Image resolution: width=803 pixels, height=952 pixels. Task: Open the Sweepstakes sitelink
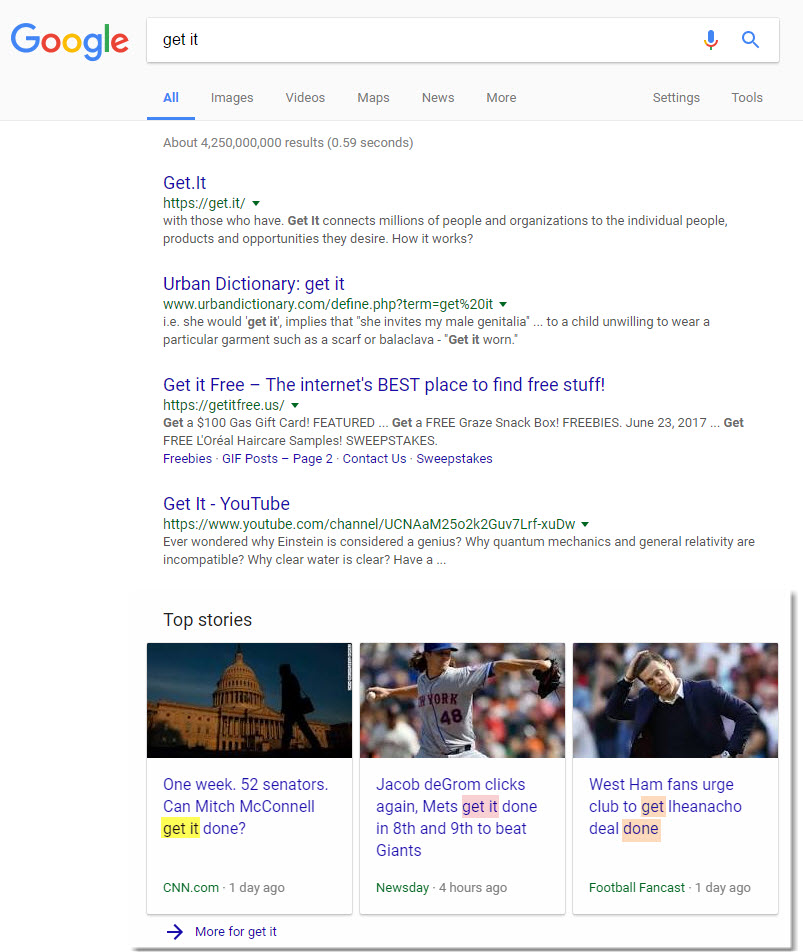coord(454,459)
